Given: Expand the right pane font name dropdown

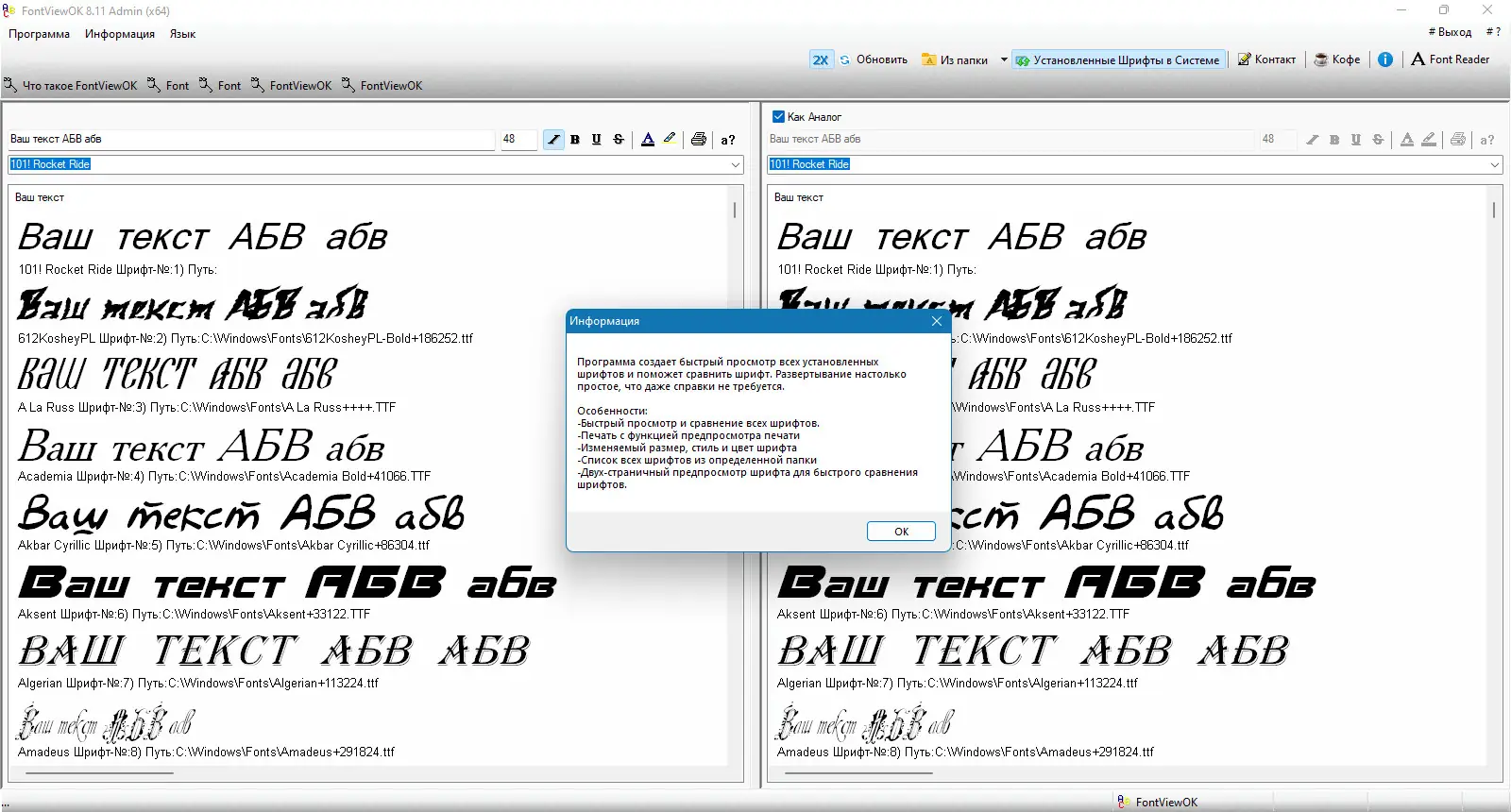Looking at the screenshot, I should coord(1495,164).
